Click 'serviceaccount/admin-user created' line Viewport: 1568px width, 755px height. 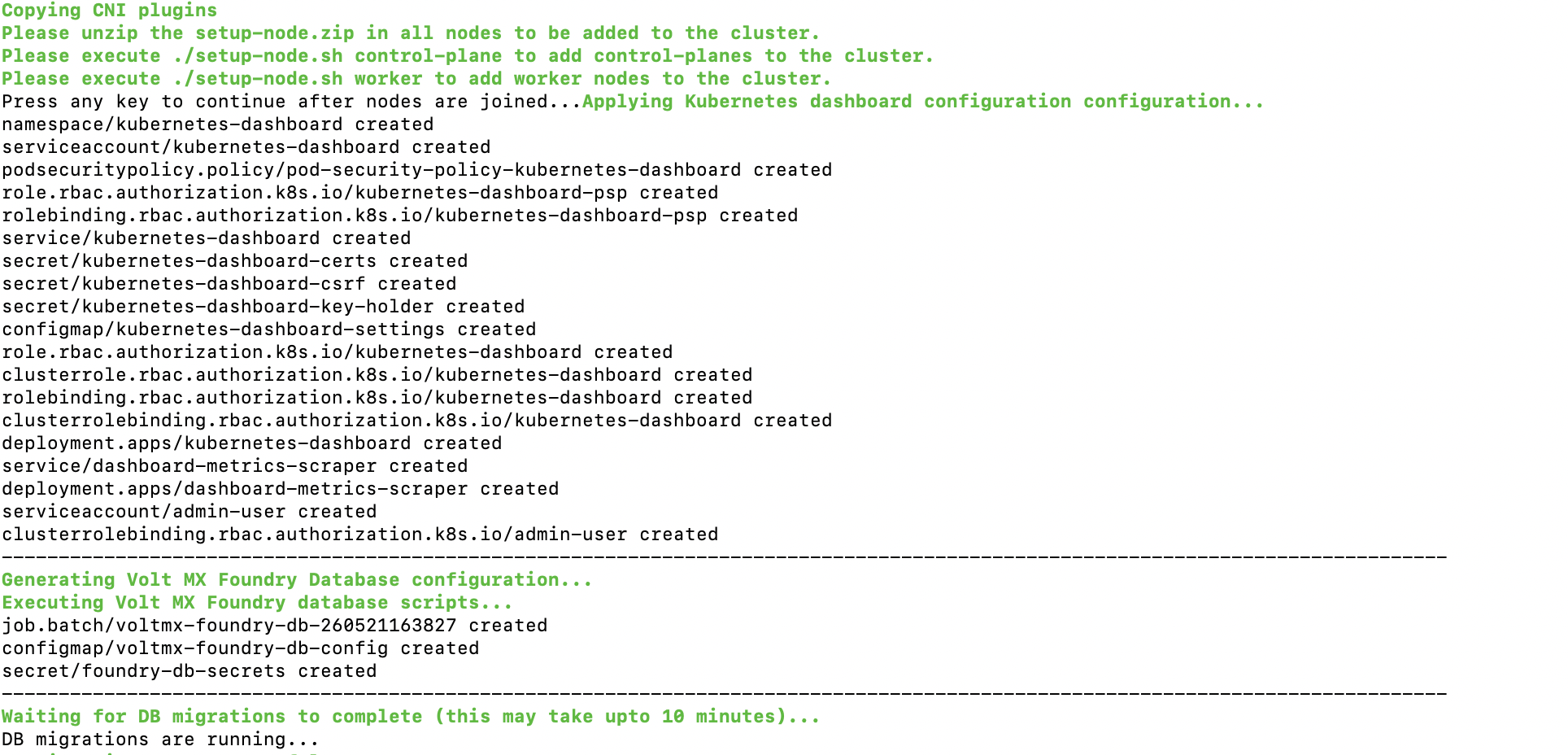point(189,512)
